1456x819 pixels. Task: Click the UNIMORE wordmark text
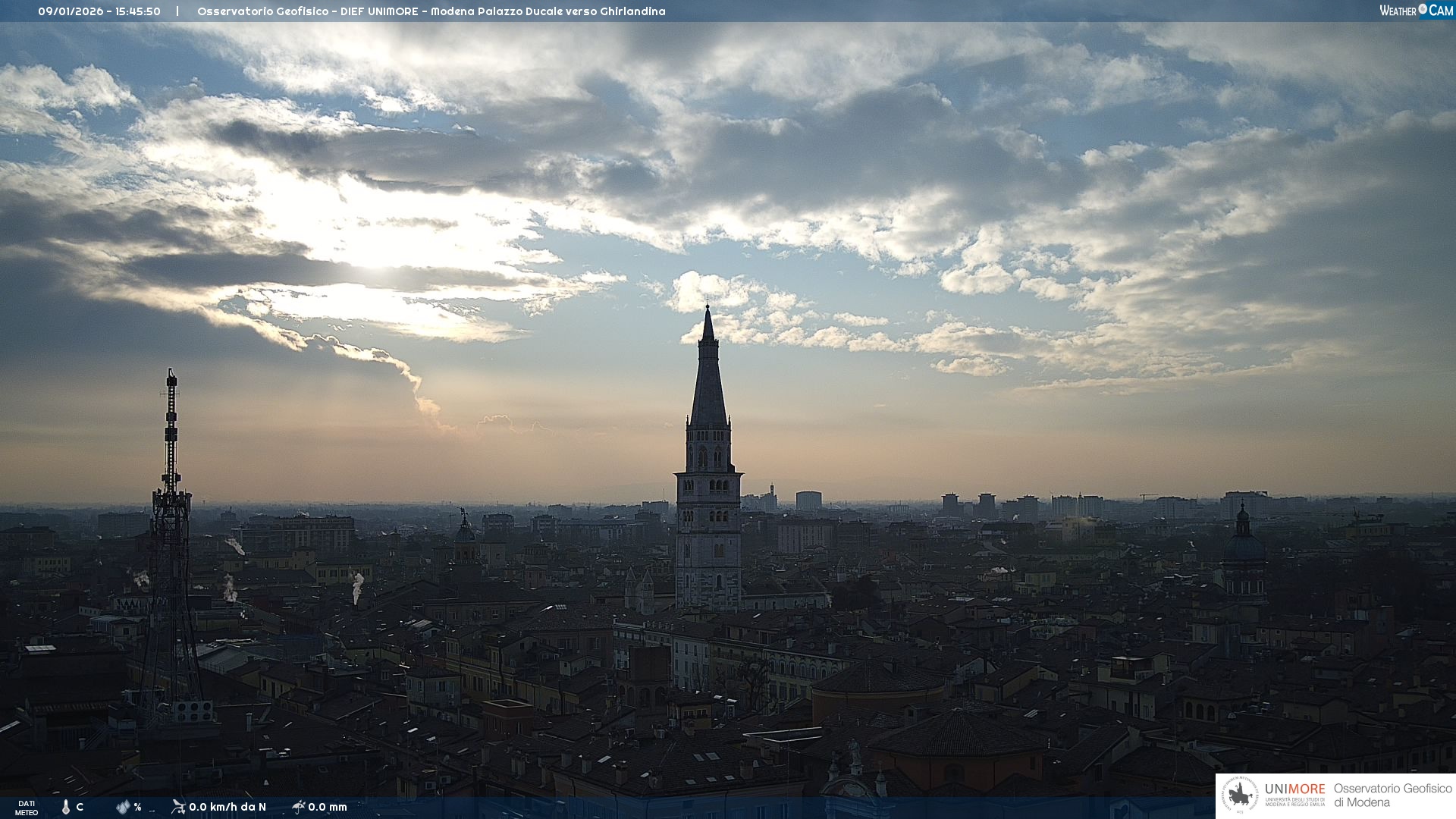(1294, 789)
